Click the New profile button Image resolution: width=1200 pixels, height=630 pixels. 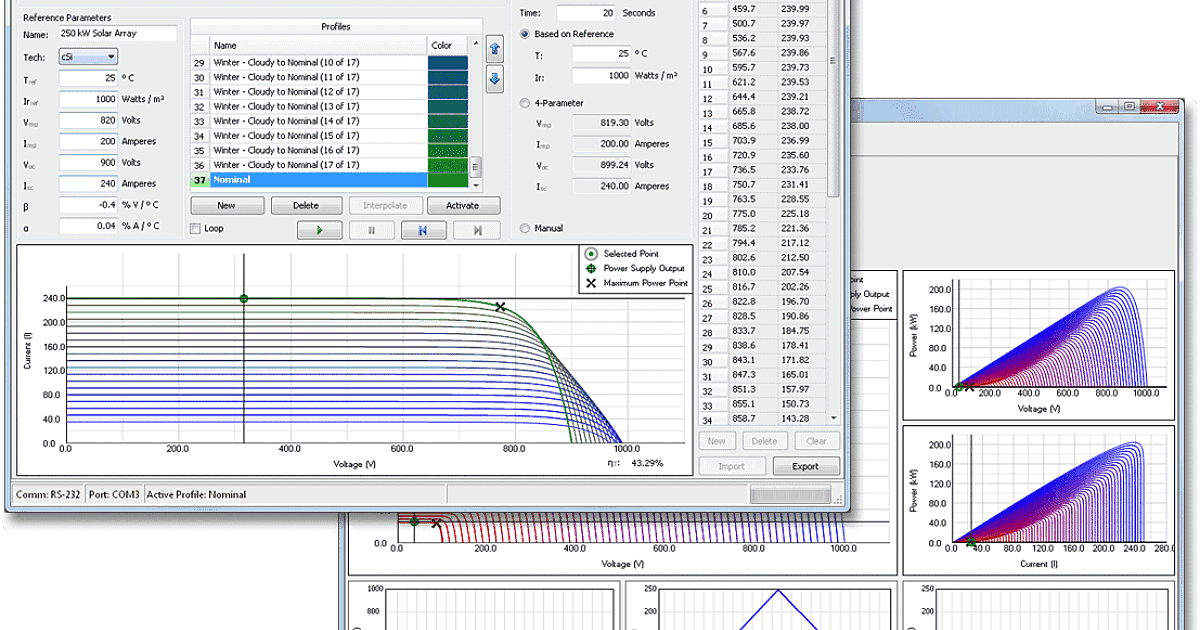point(227,205)
